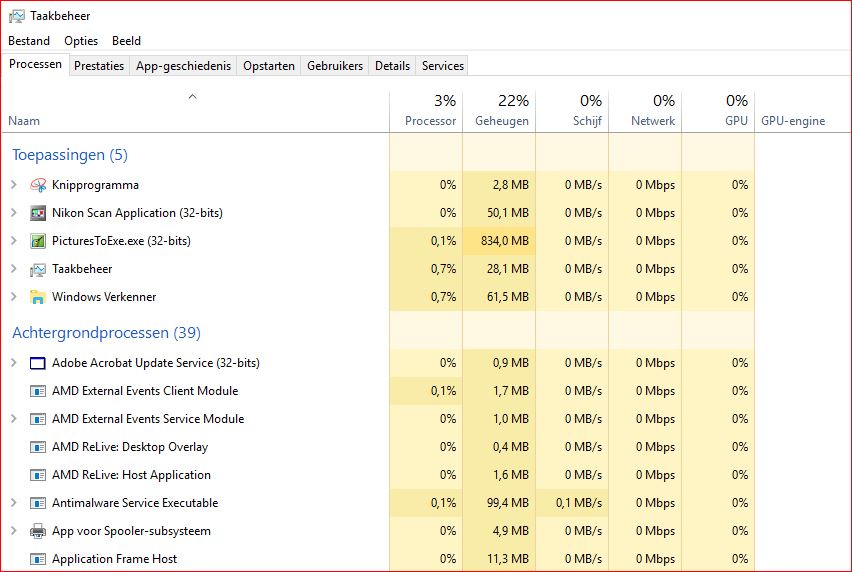This screenshot has width=852, height=572.
Task: Select the Processen tab
Action: (x=35, y=64)
